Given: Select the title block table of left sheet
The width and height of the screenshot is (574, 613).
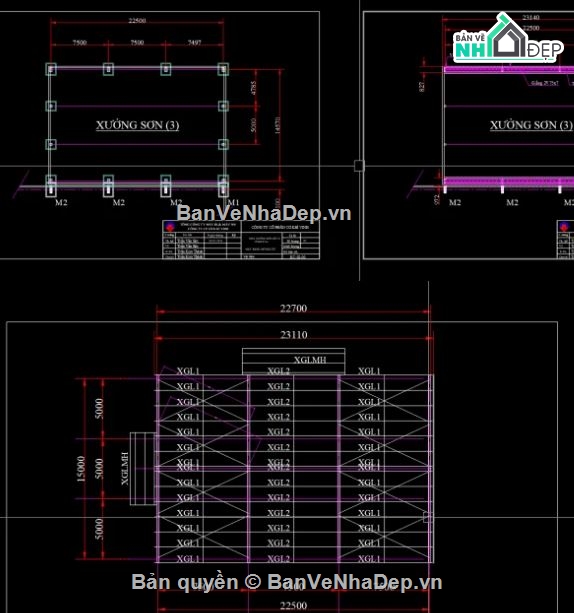Looking at the screenshot, I should coord(241,240).
